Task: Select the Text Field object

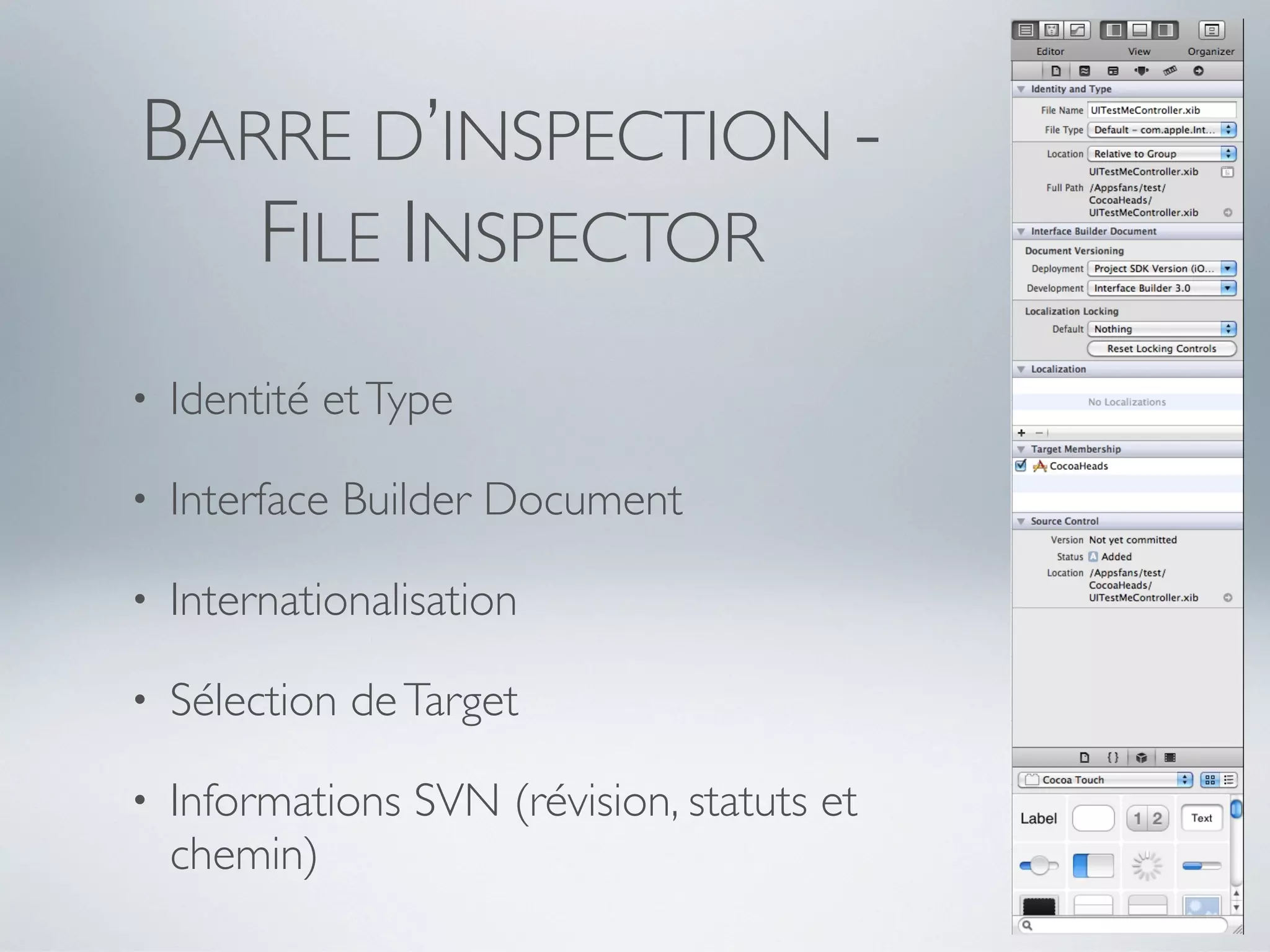Action: 1202,818
